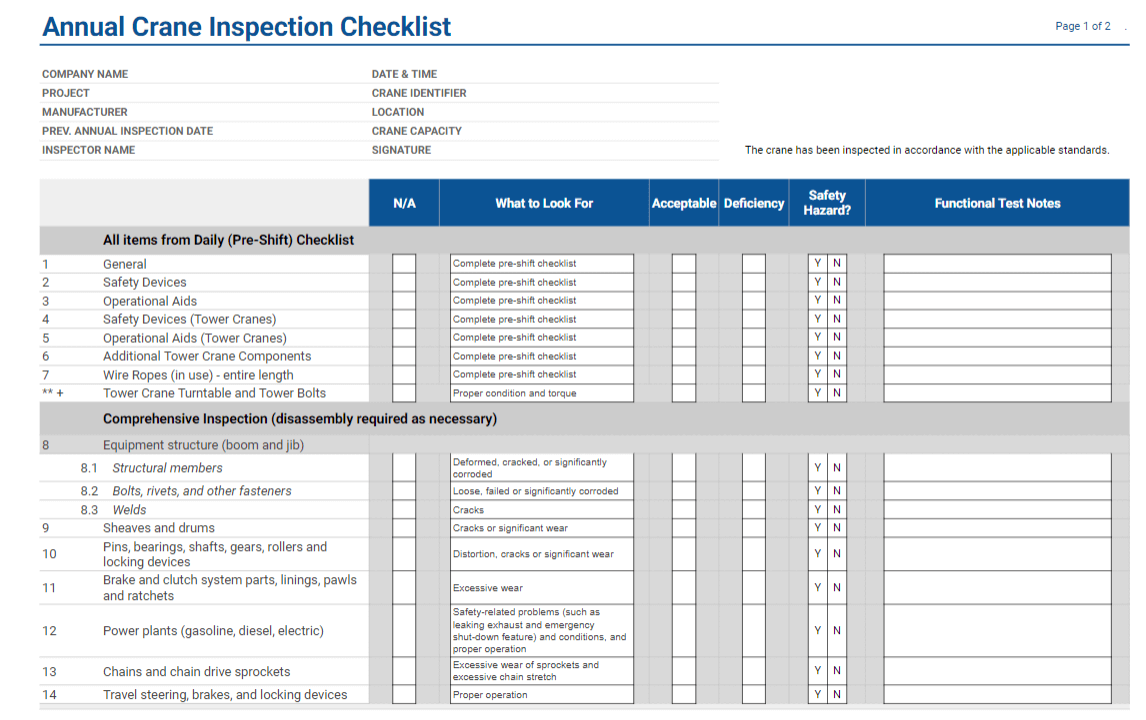The width and height of the screenshot is (1146, 720).
Task: Mark Deficiency for Operational Aids row
Action: [x=754, y=300]
